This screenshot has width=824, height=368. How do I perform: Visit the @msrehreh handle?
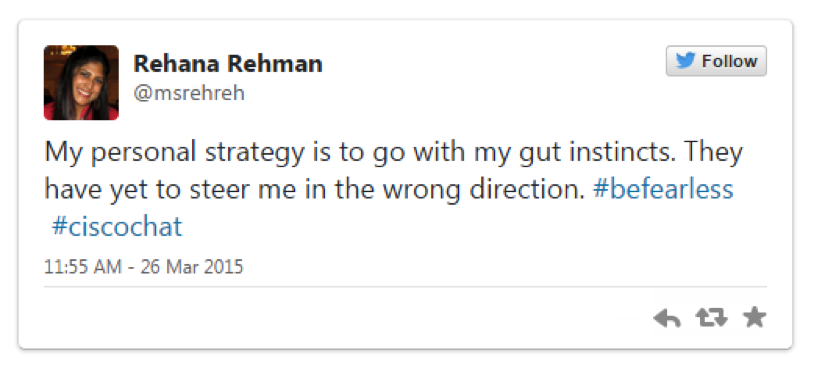pos(189,94)
